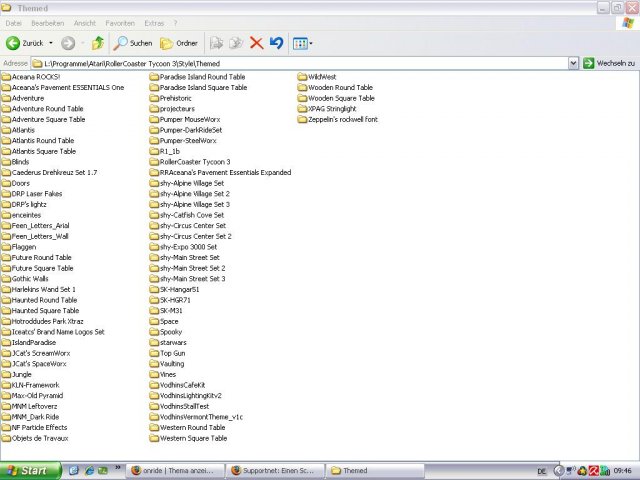Screen dimensions: 640x480
Task: Select the WildWest folder
Action: 317,77
